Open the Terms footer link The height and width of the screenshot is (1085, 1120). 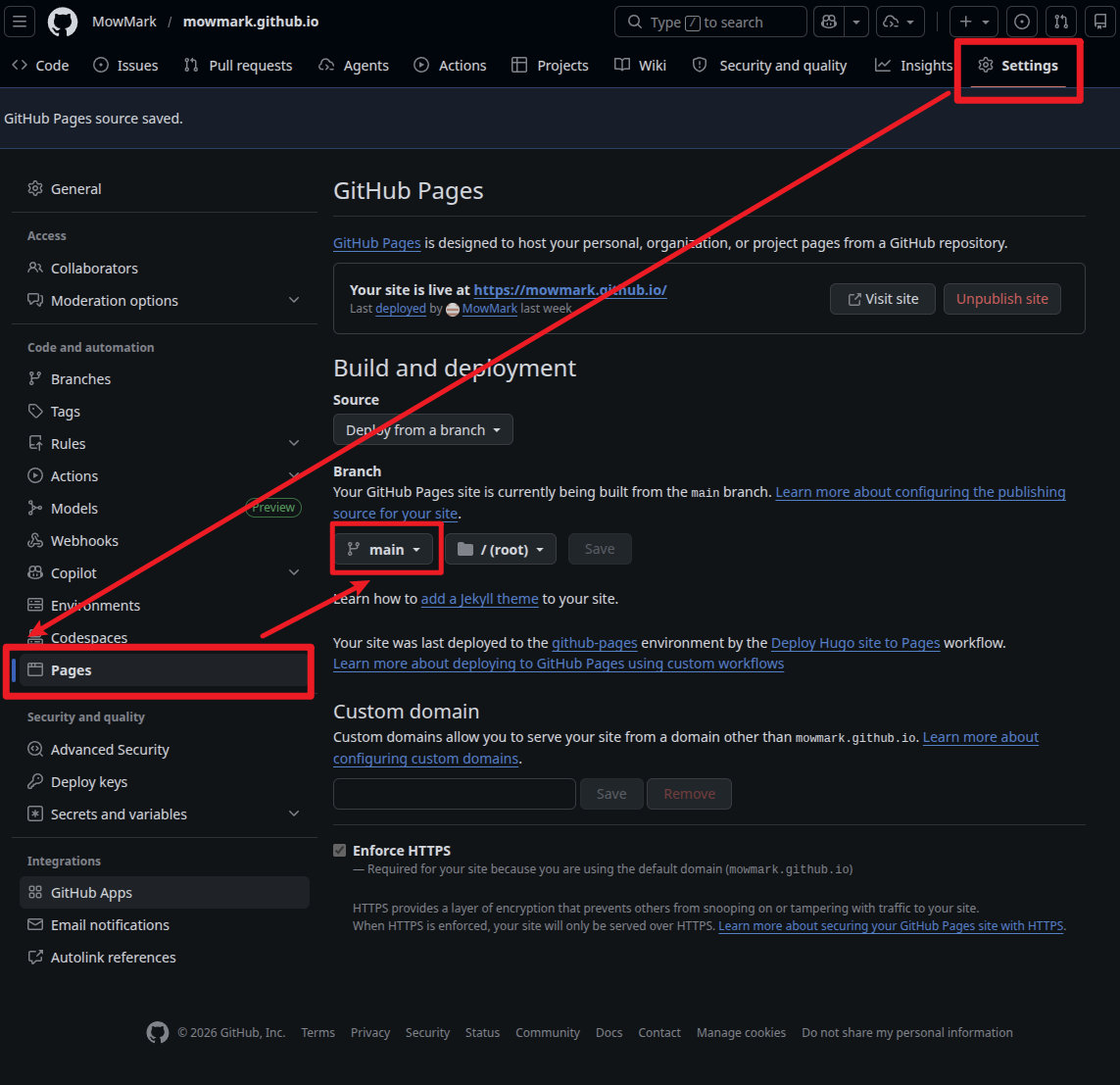pyautogui.click(x=317, y=1032)
